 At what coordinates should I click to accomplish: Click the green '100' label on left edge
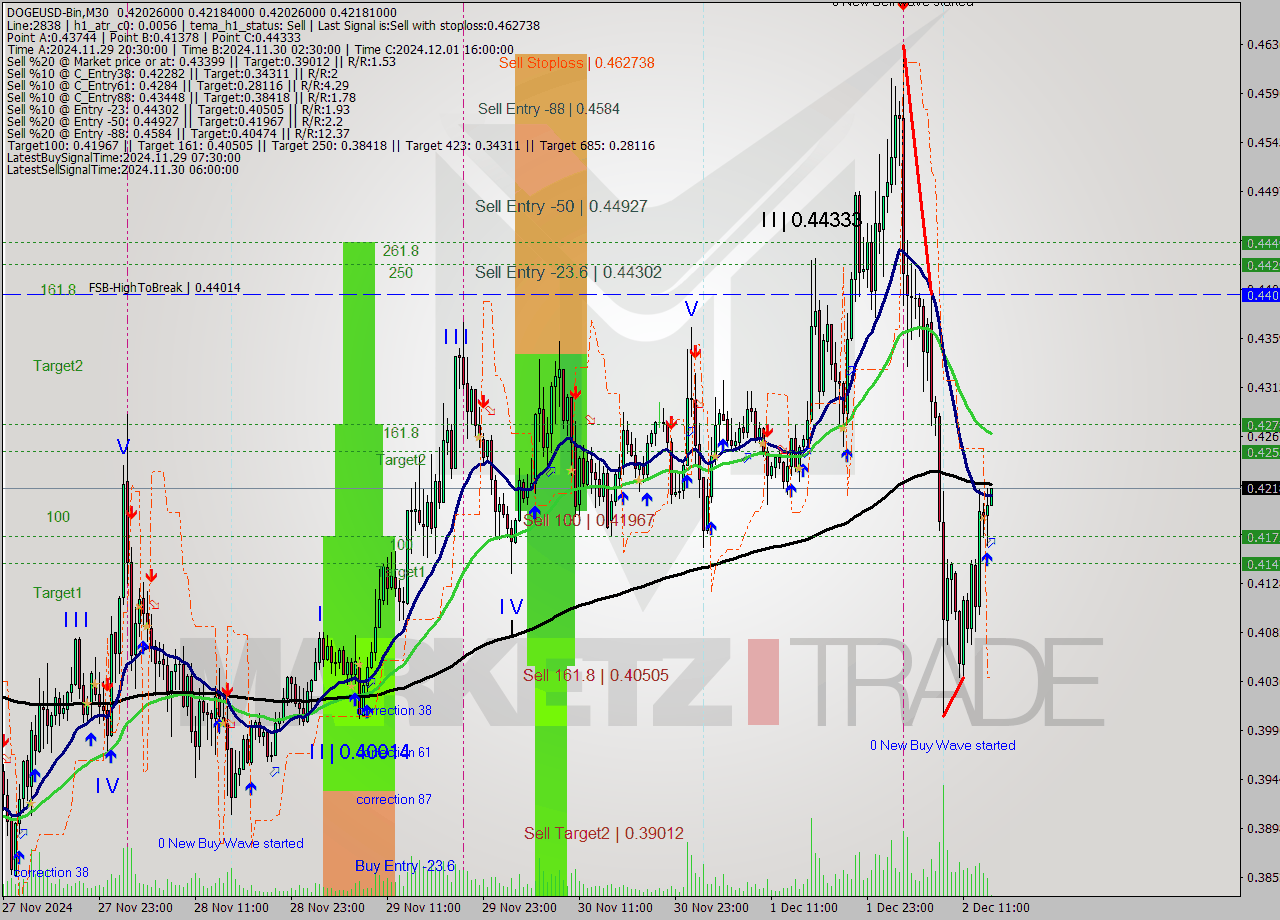click(58, 517)
